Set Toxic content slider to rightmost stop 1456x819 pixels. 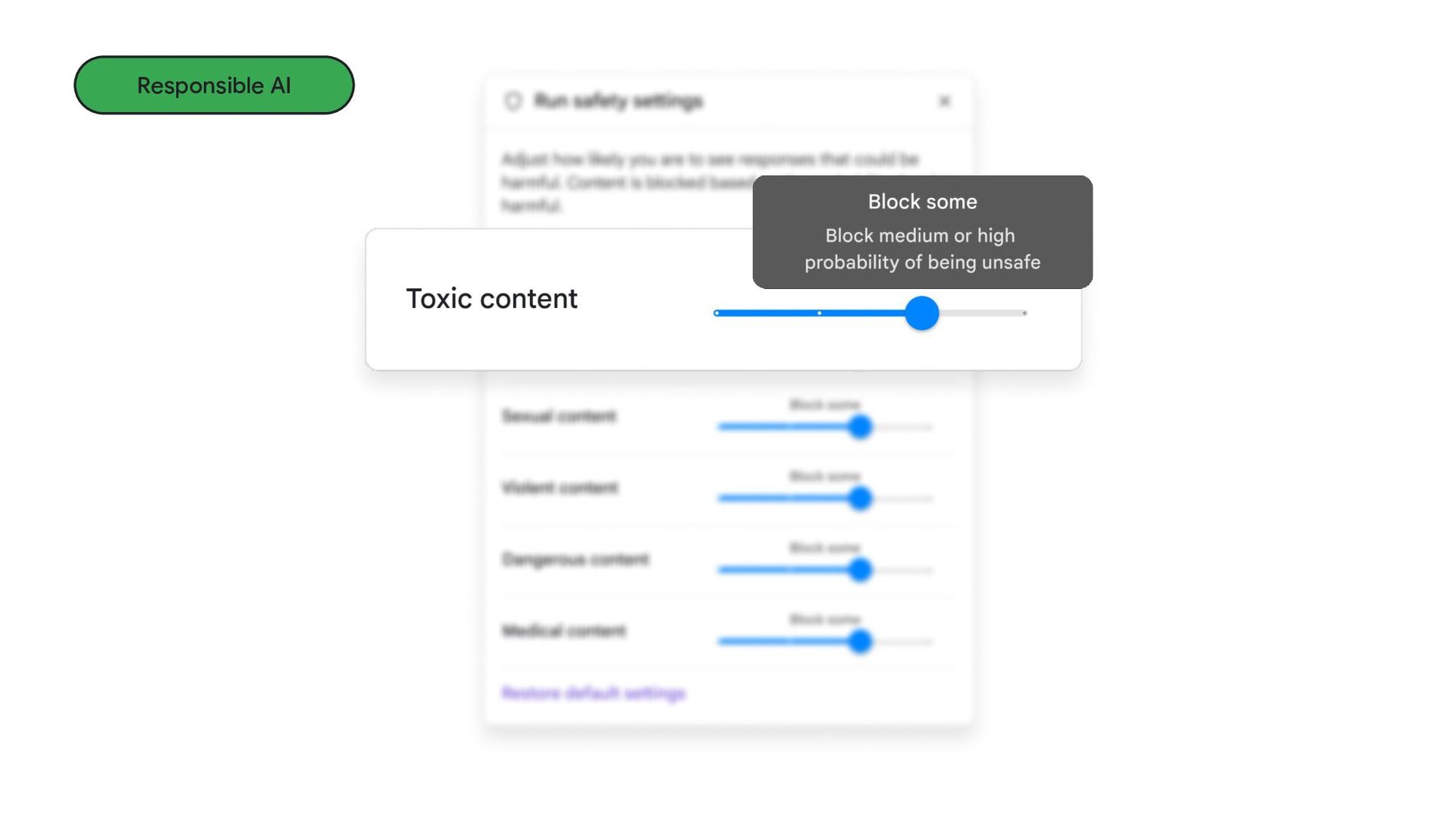pyautogui.click(x=1025, y=313)
